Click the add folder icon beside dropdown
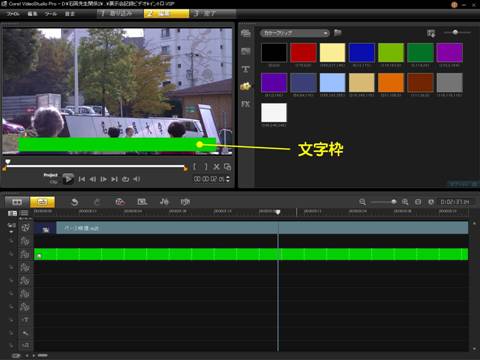This screenshot has width=480, height=360. [338, 33]
